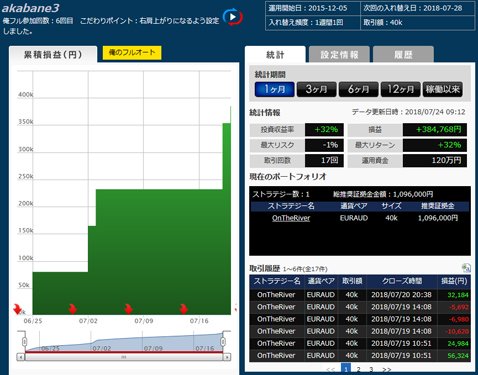The width and height of the screenshot is (478, 375).
Task: Switch to the 履歴 tab
Action: 403,54
